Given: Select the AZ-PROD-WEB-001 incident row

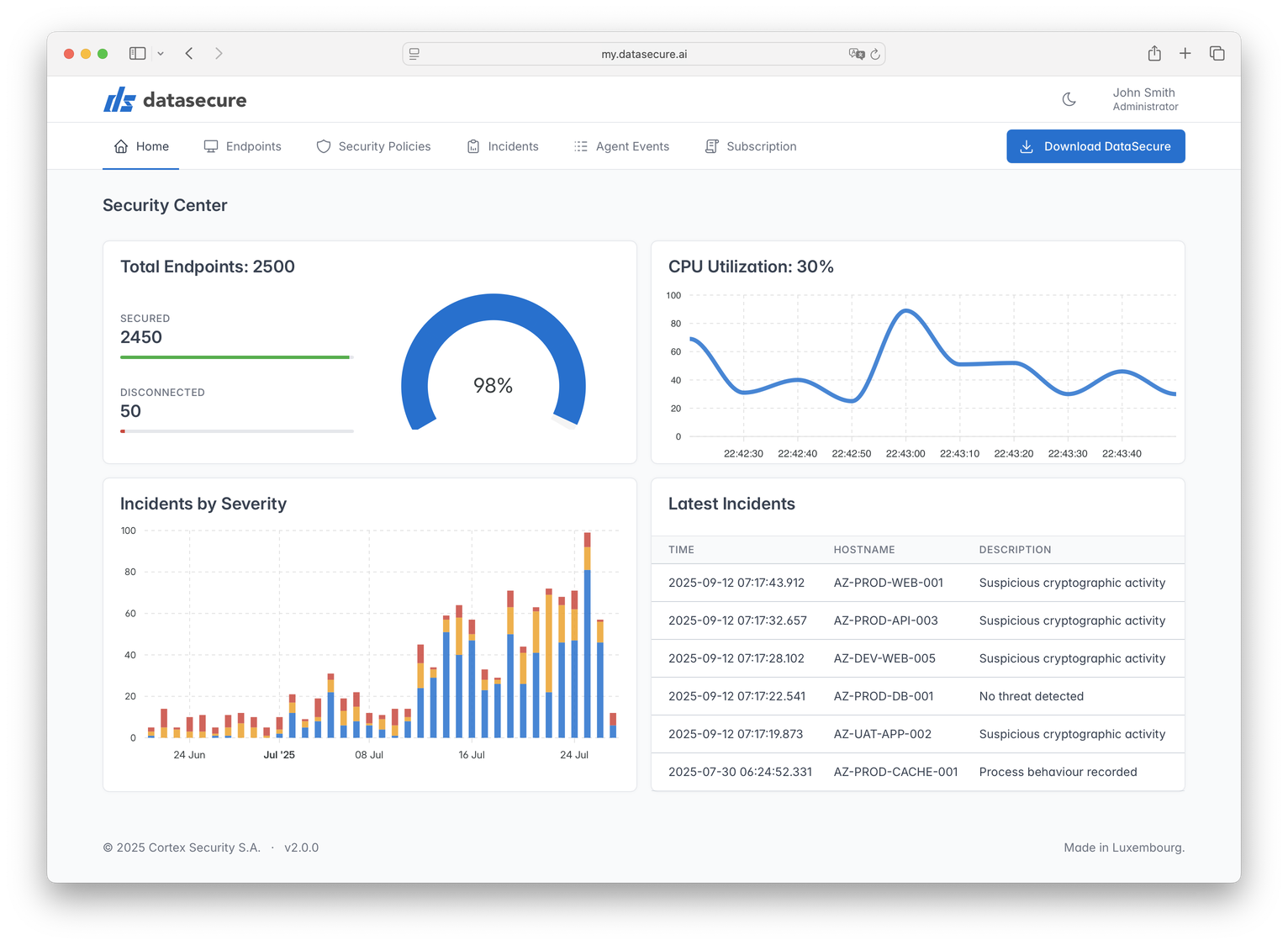Looking at the screenshot, I should click(x=917, y=583).
